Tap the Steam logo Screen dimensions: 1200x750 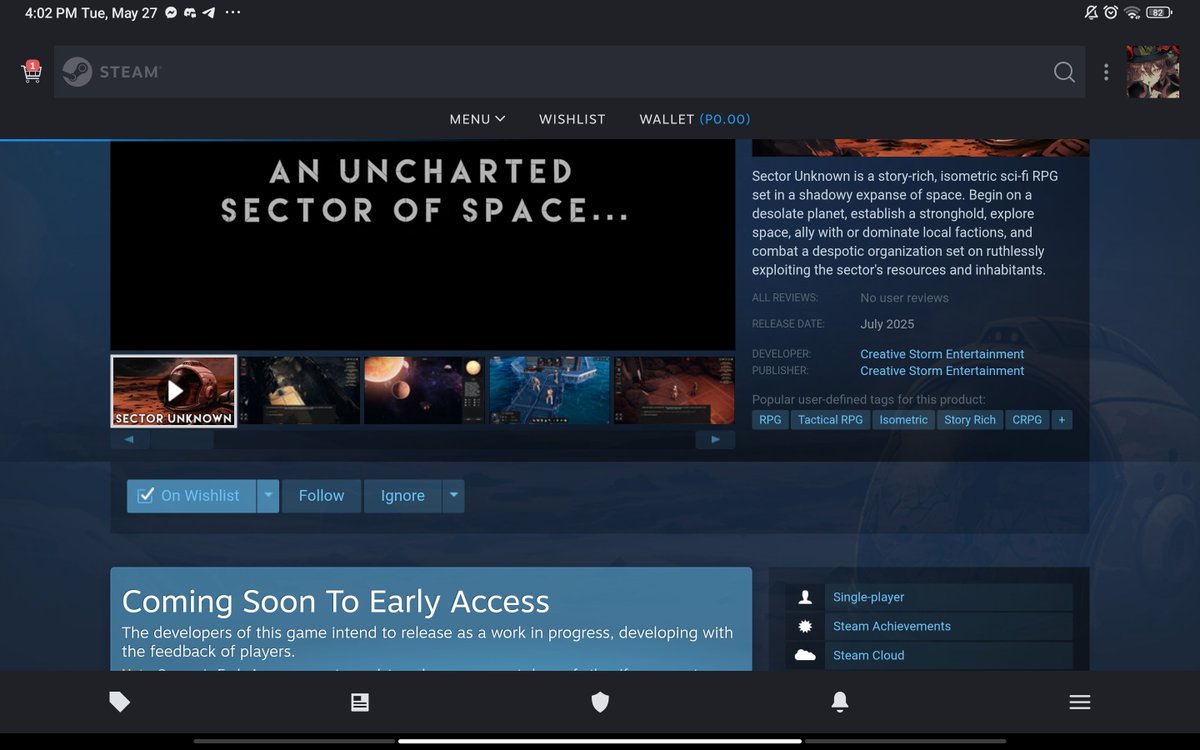coord(111,72)
